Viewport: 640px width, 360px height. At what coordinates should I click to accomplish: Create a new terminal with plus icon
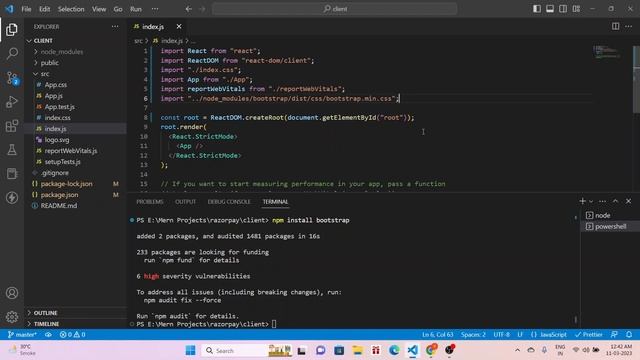point(582,201)
